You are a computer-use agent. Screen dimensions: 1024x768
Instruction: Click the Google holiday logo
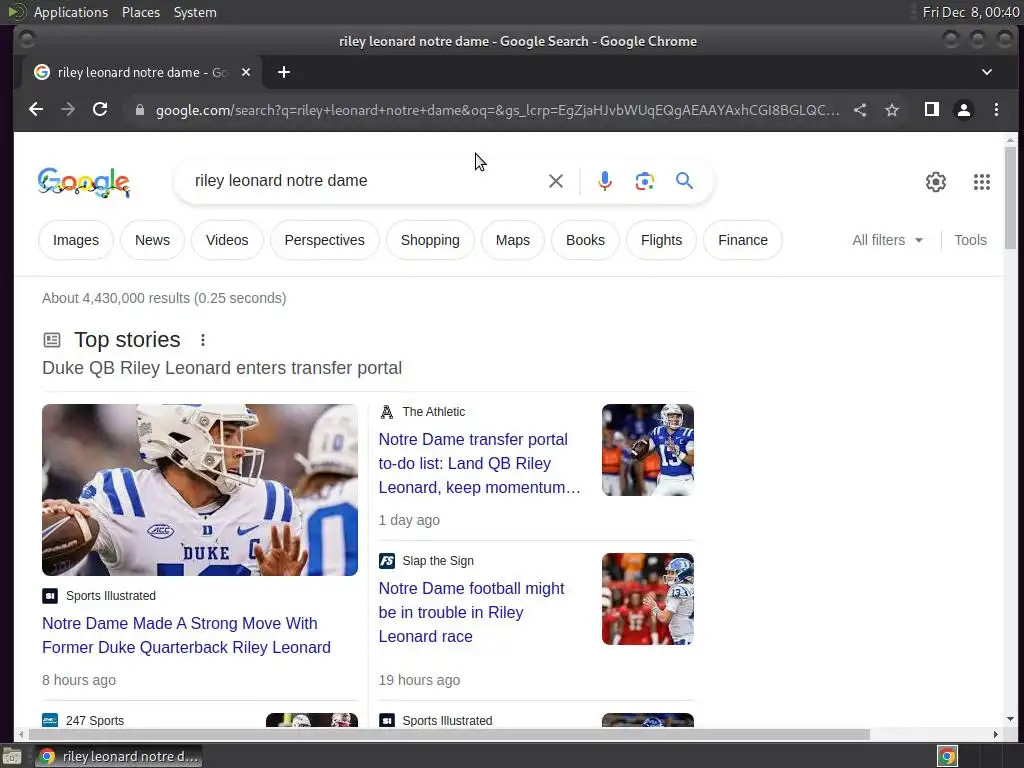click(84, 182)
